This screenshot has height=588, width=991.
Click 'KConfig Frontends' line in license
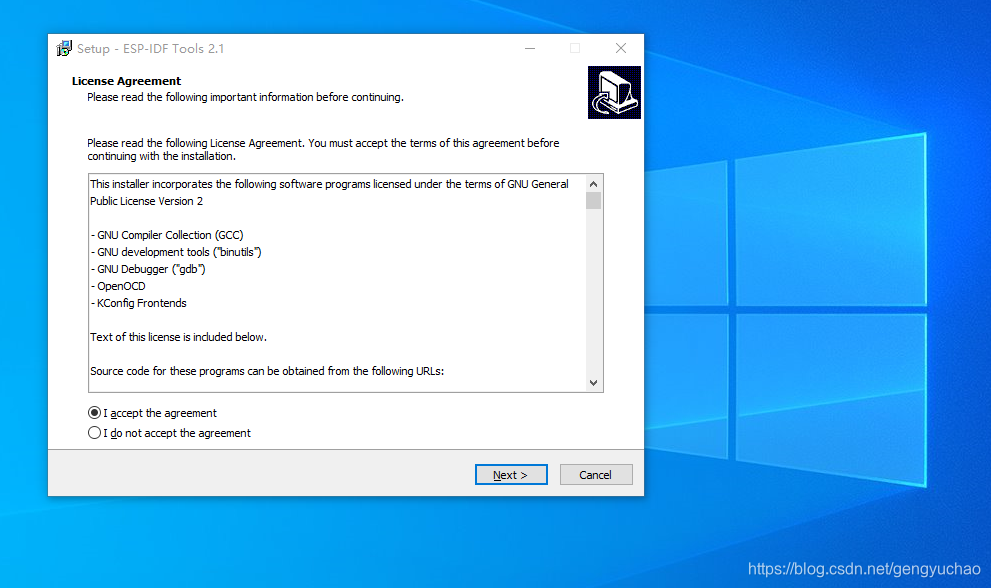(138, 303)
